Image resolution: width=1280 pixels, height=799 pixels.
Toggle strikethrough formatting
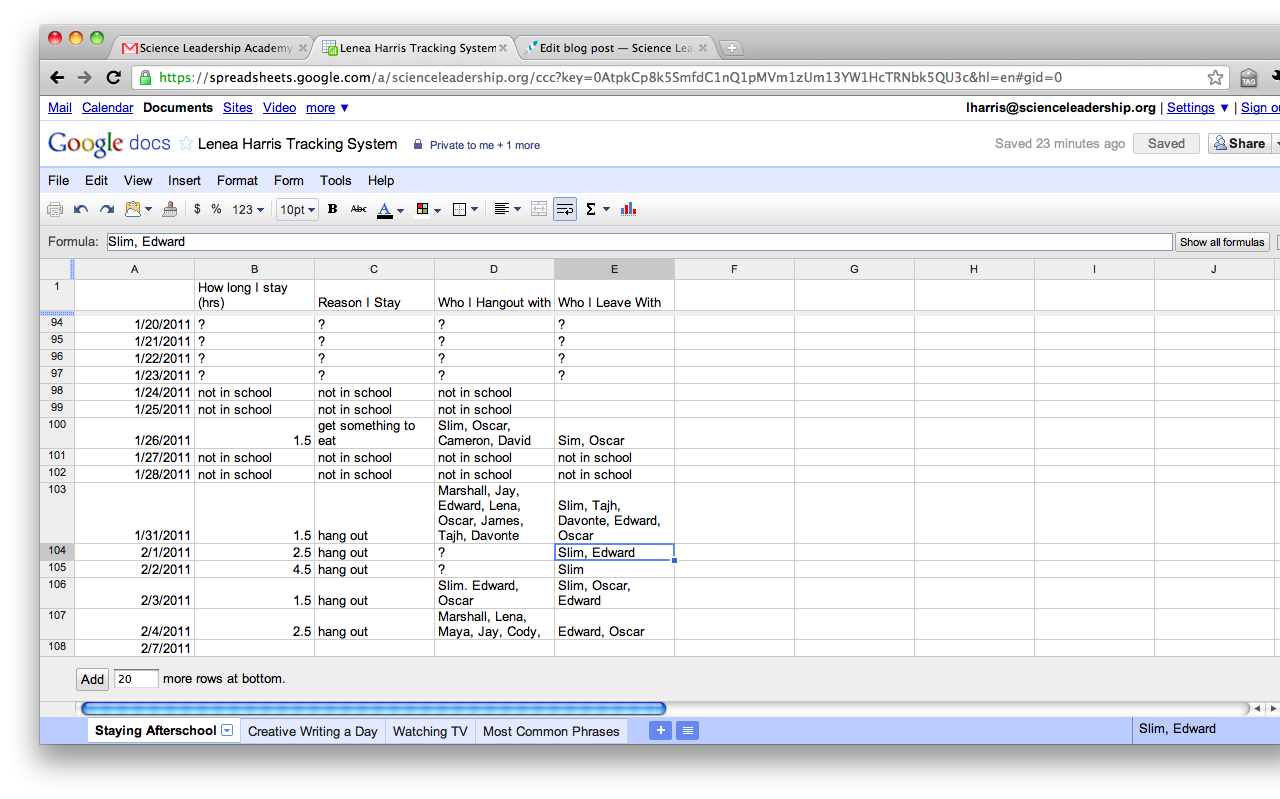(x=358, y=209)
